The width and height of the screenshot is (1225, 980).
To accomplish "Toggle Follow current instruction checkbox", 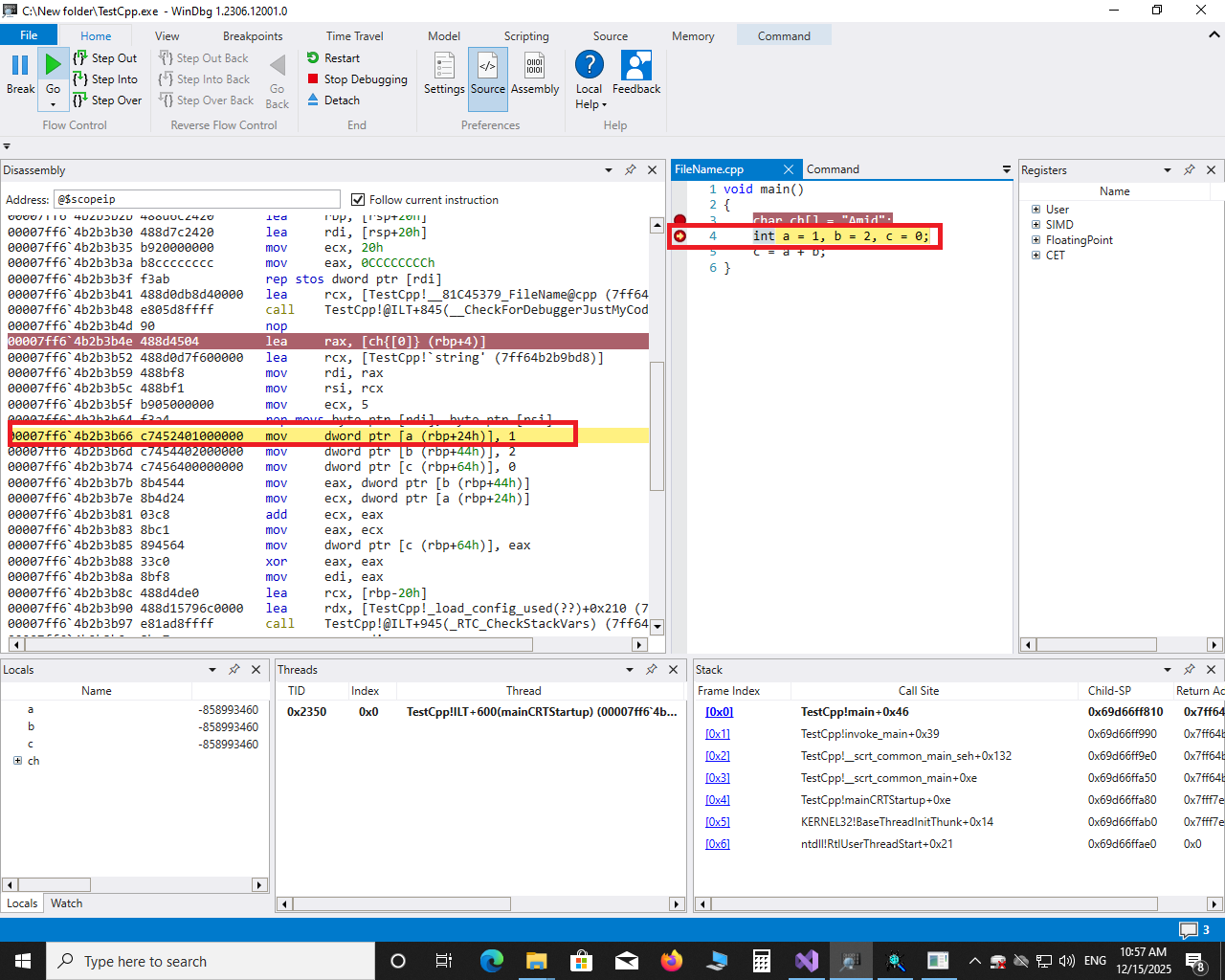I will click(358, 200).
